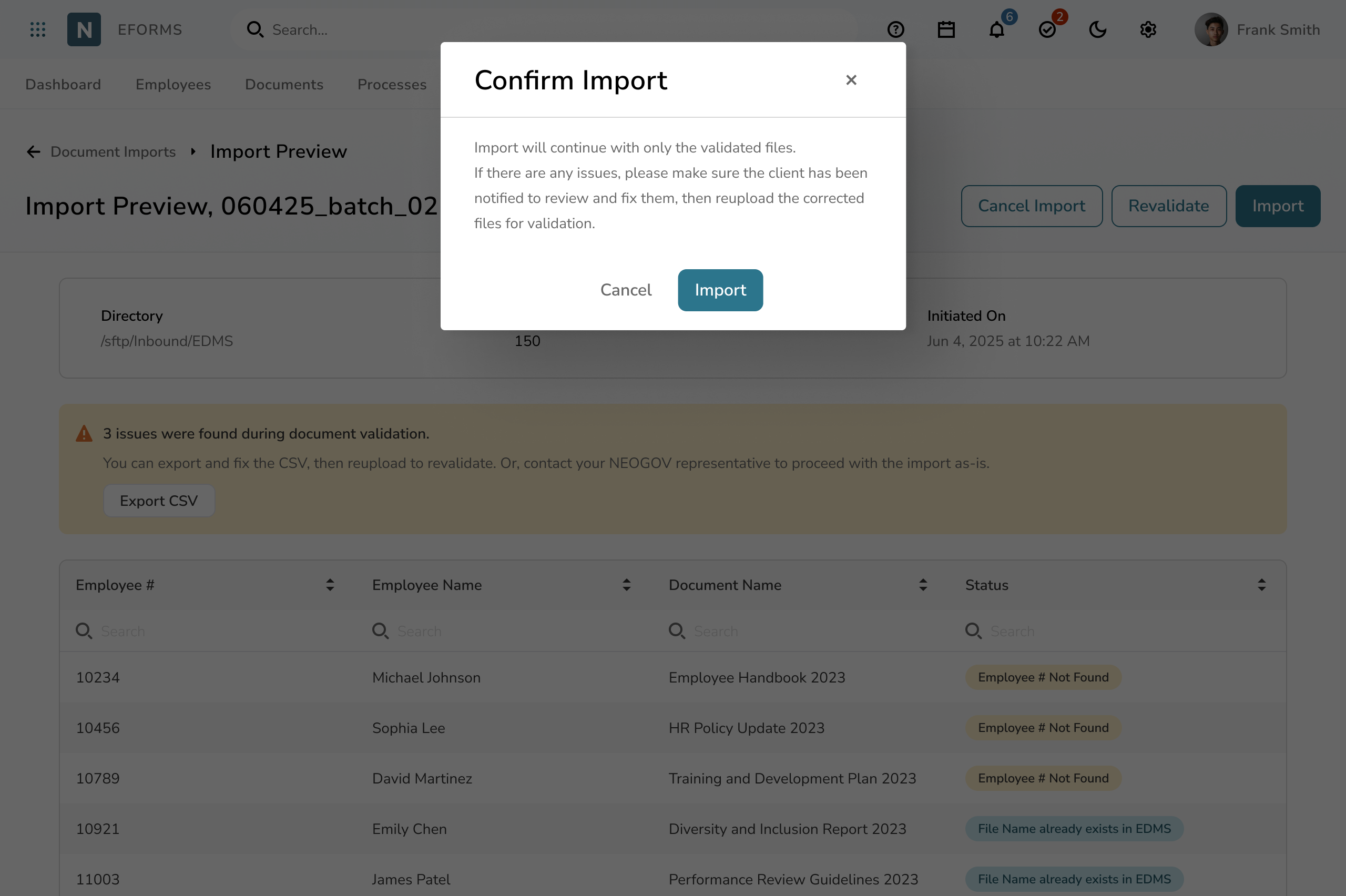Click the back arrow beside Document Imports

[x=34, y=152]
